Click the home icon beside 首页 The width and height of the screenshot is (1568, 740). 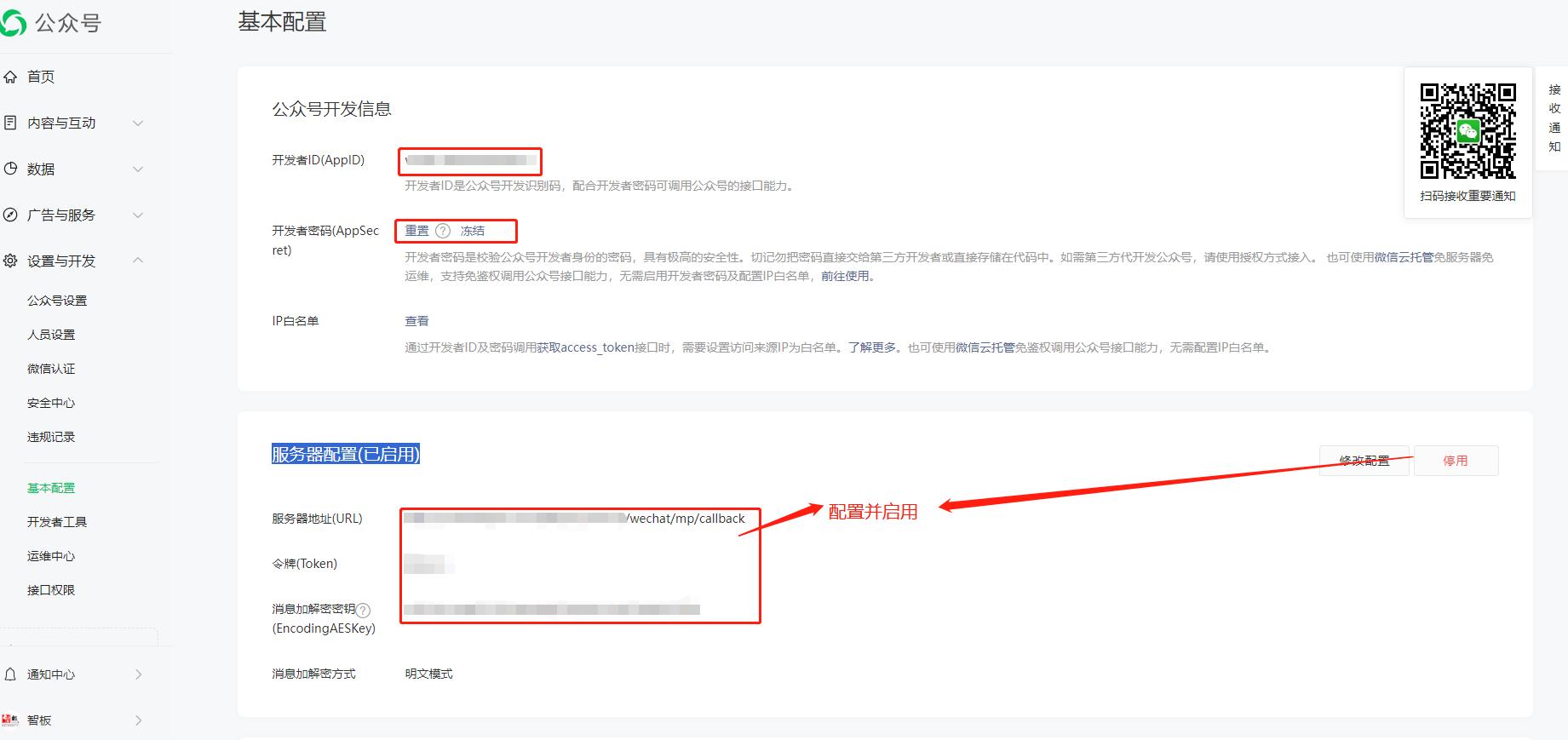pos(10,77)
